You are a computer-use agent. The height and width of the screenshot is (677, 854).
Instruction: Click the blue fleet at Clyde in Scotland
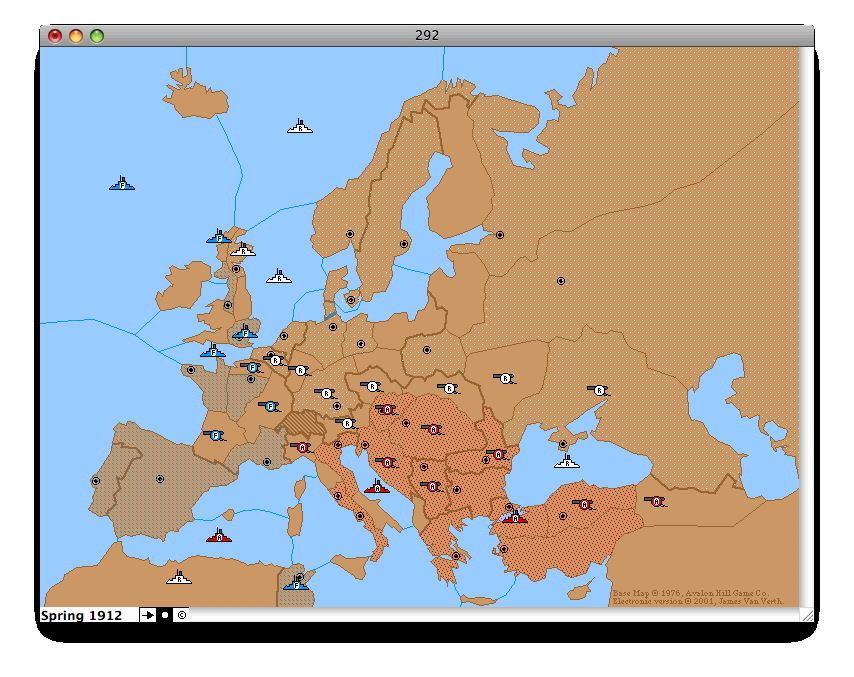[x=219, y=236]
